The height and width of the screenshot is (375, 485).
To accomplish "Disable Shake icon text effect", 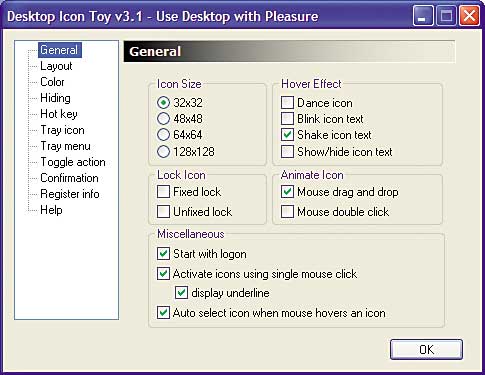I will point(287,135).
